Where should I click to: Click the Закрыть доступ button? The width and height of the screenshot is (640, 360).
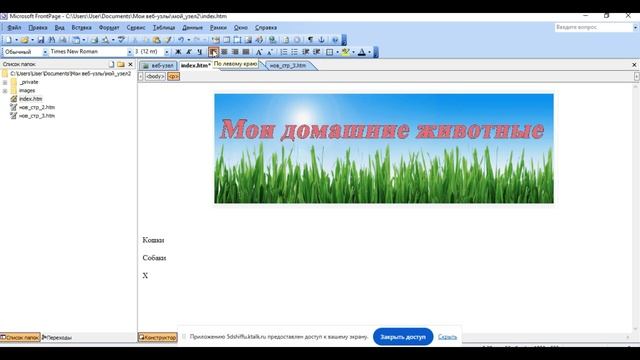click(403, 337)
